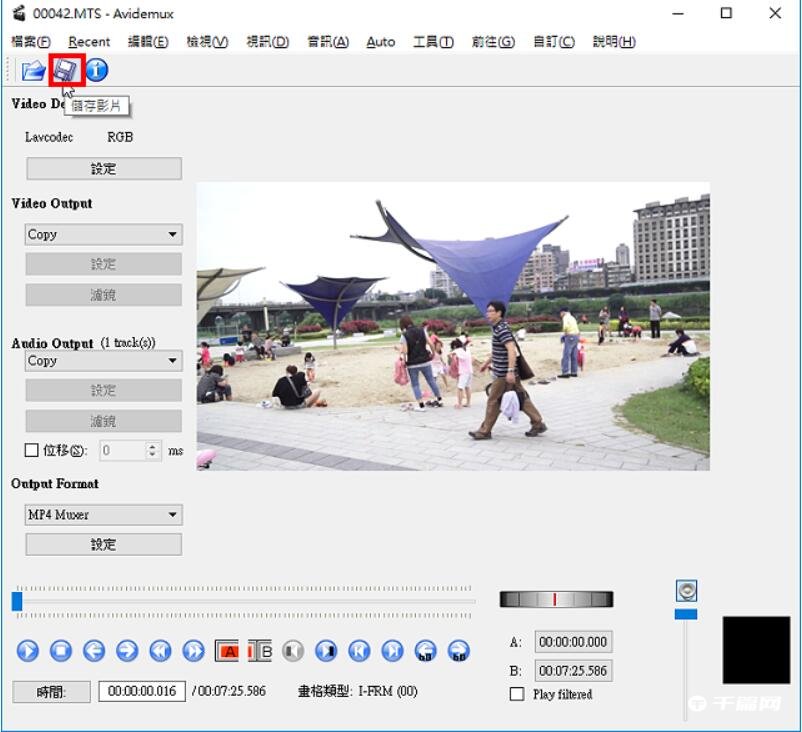Open the Audio Output dropdown

point(102,361)
